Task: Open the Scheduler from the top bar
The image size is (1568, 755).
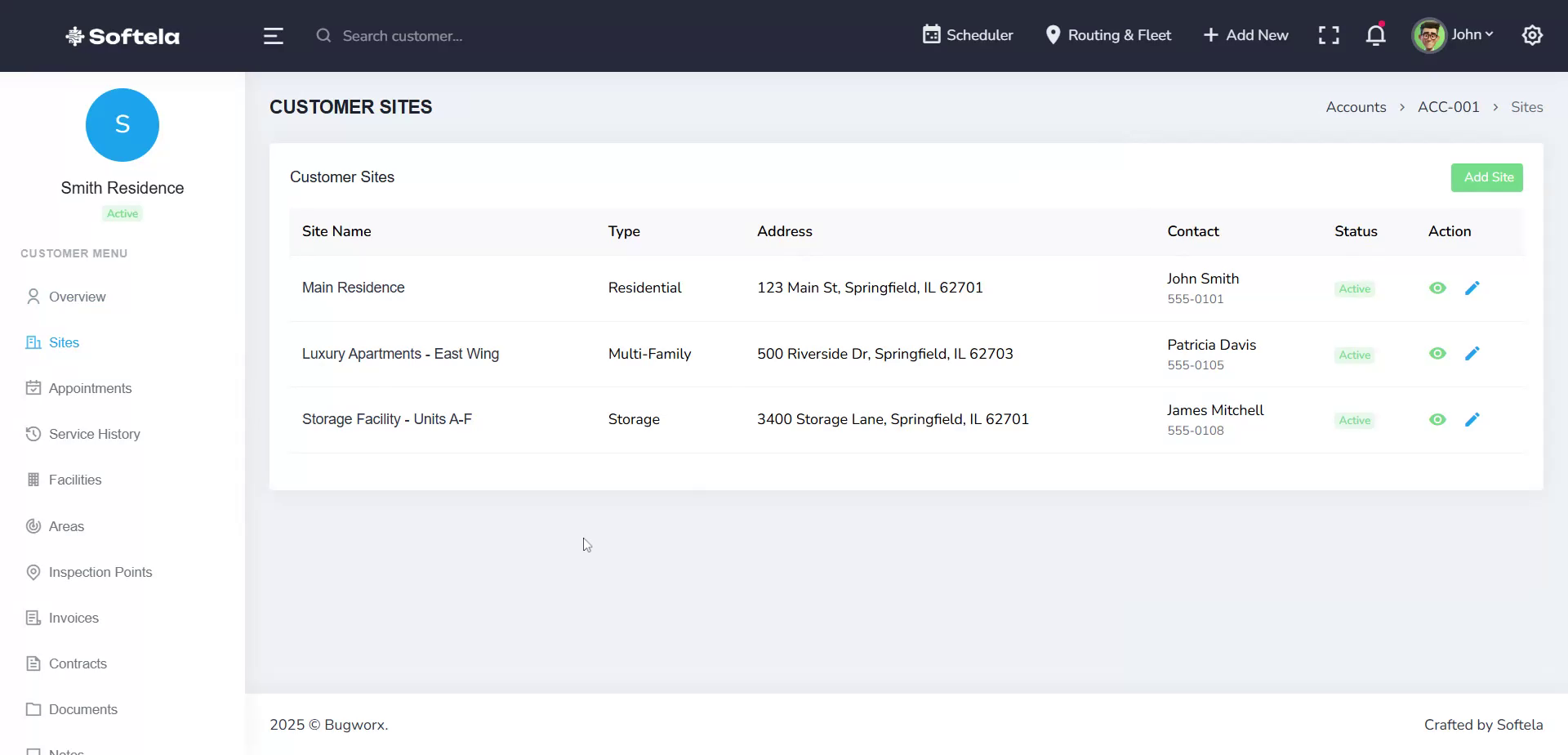Action: pyautogui.click(x=967, y=35)
